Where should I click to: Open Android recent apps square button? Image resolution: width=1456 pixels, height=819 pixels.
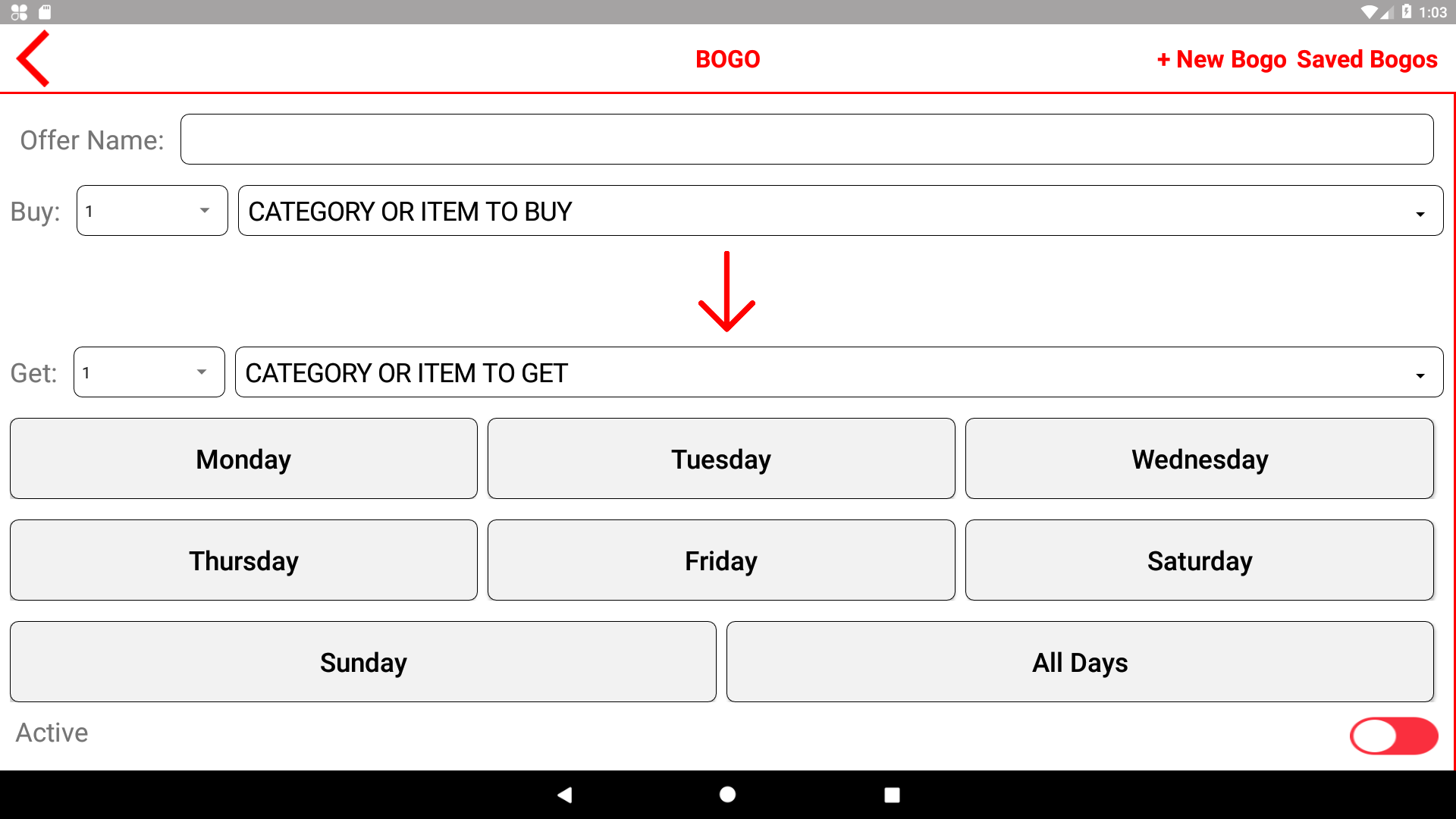point(892,795)
